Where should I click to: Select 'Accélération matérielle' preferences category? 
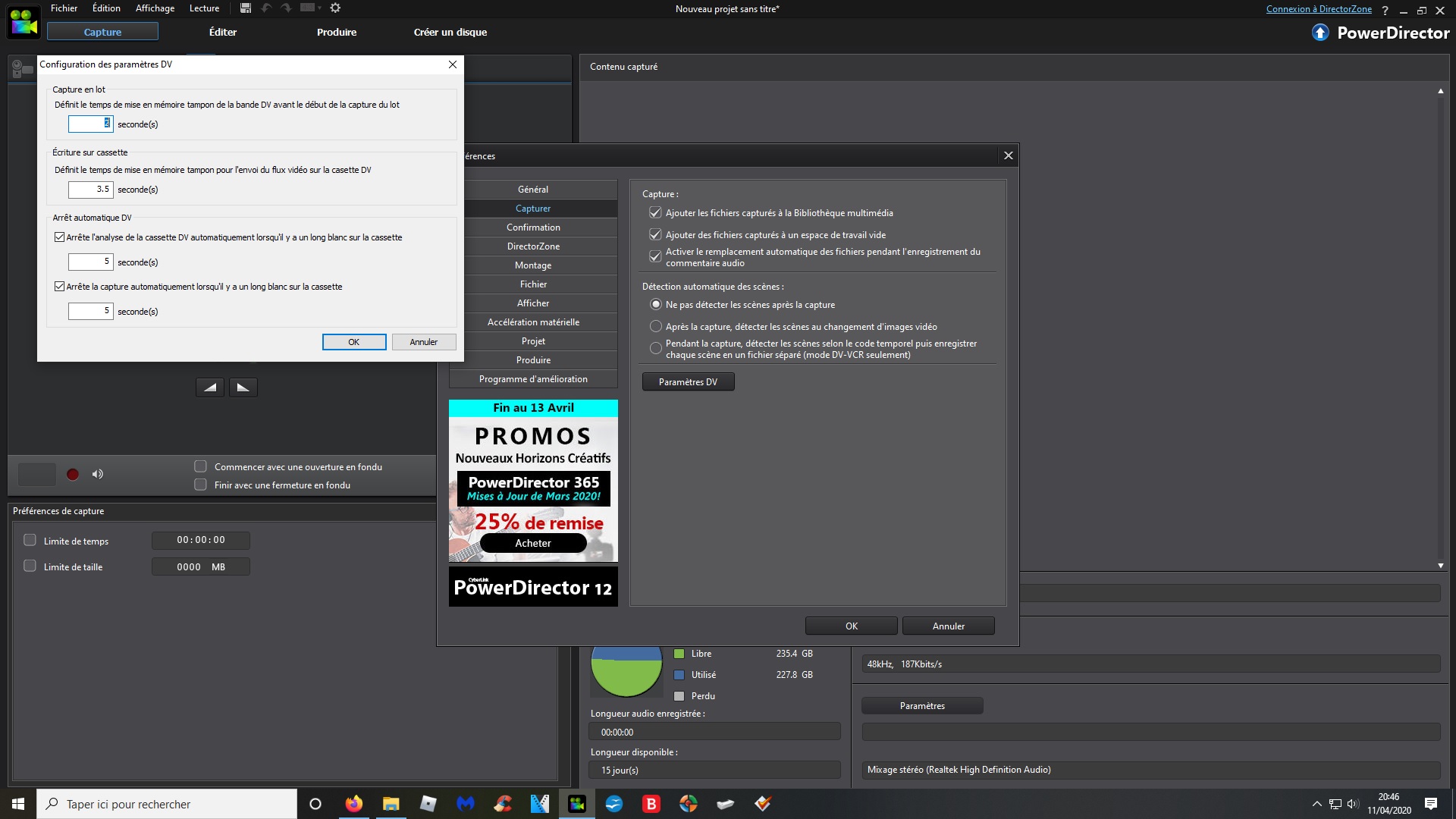pyautogui.click(x=533, y=322)
